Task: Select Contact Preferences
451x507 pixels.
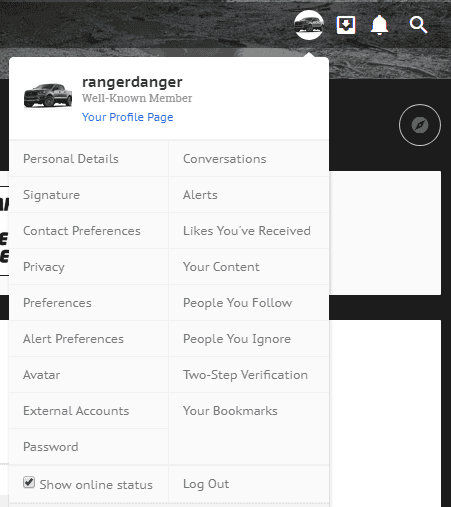Action: coord(89,231)
